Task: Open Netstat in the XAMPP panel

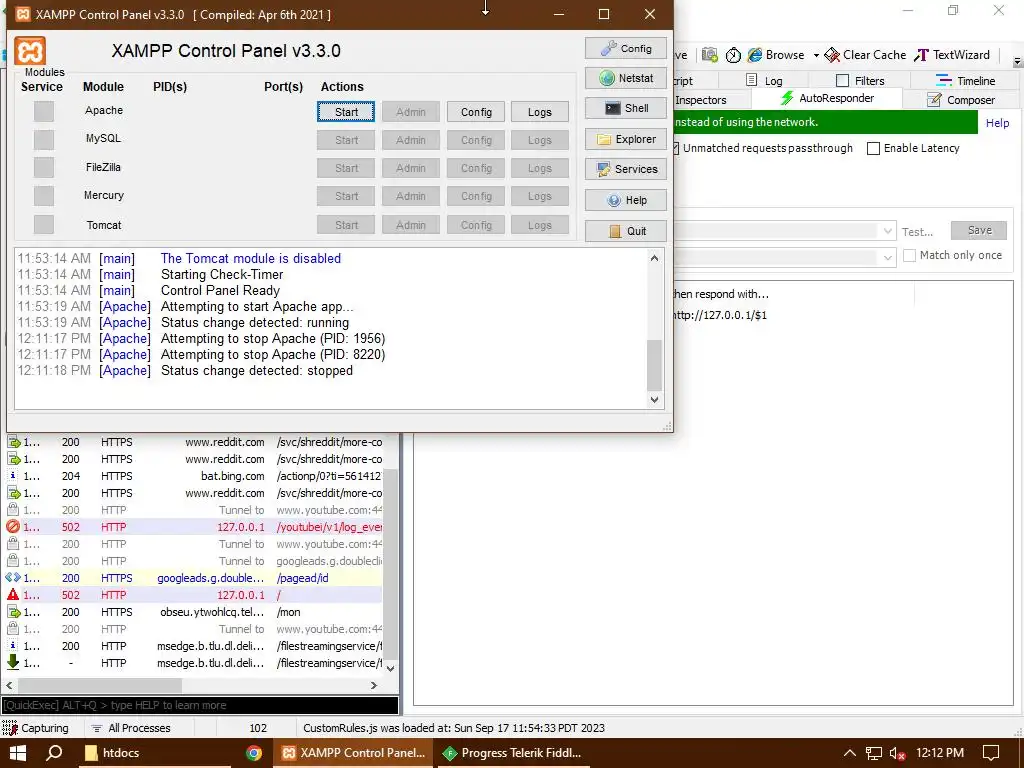Action: pos(626,78)
